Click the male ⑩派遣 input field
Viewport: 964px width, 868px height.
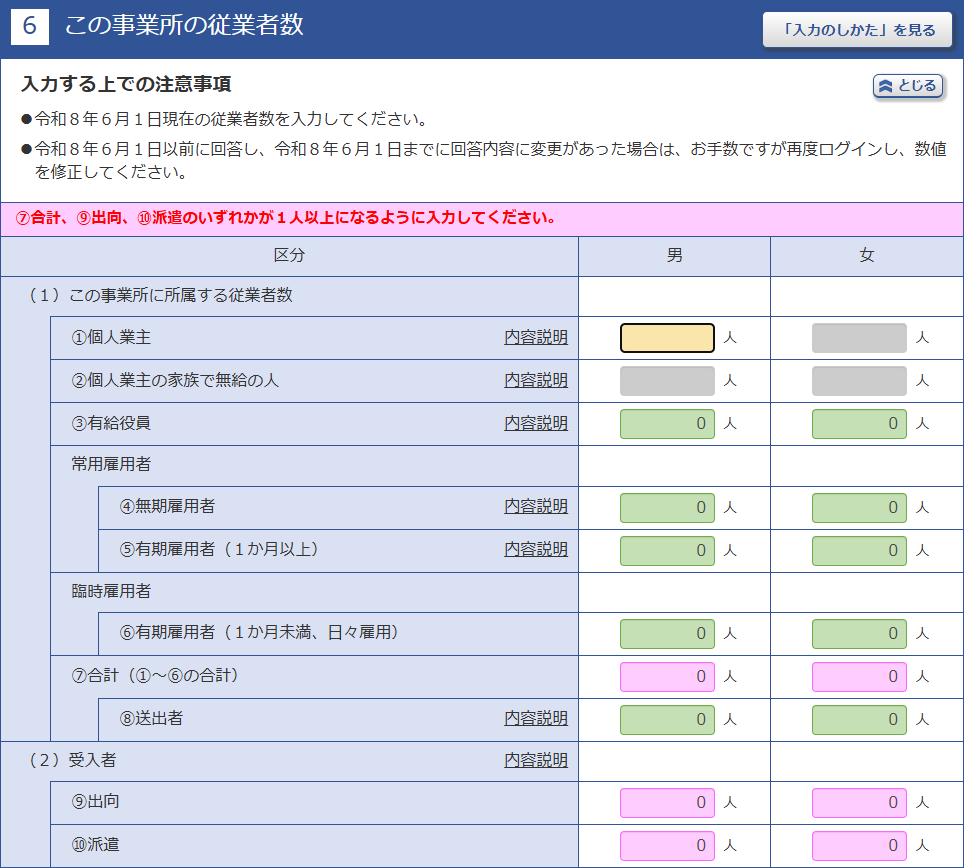pyautogui.click(x=667, y=846)
